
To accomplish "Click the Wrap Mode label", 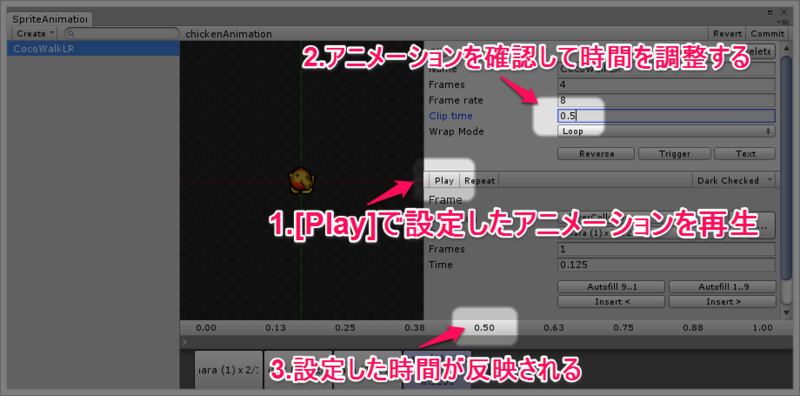I will [456, 131].
